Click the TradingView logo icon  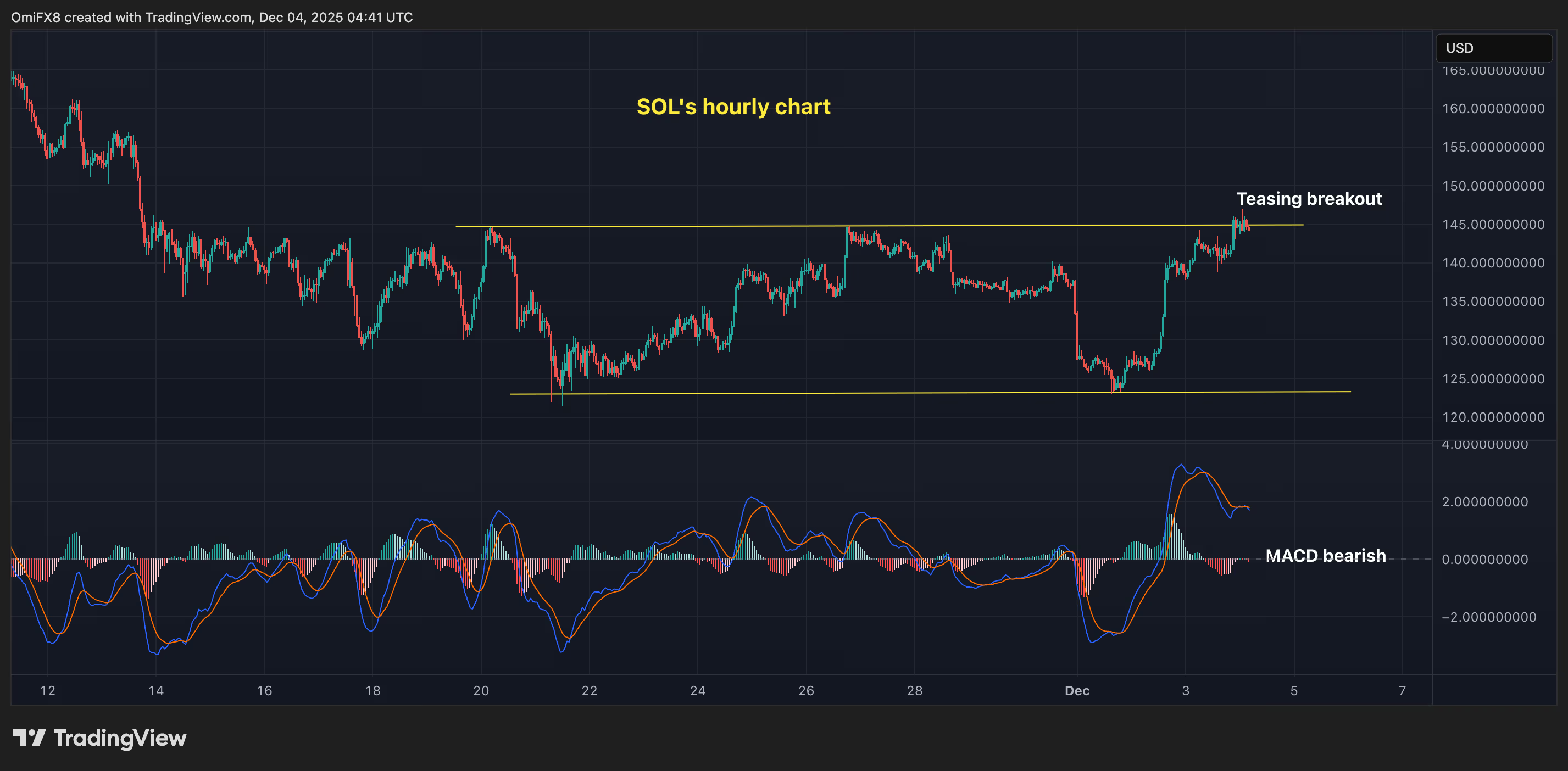click(29, 738)
